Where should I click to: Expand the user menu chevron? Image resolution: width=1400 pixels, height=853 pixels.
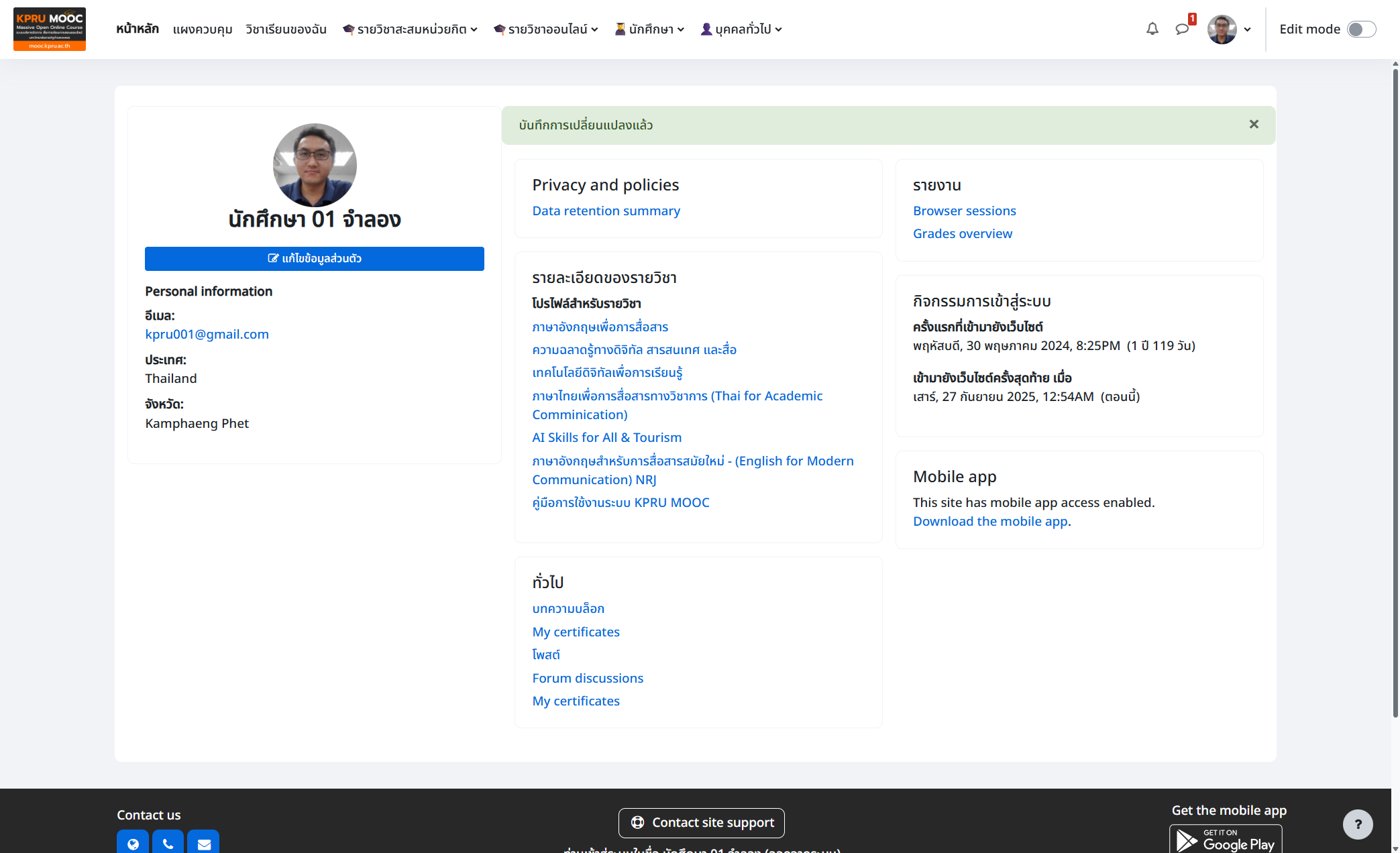click(1247, 30)
